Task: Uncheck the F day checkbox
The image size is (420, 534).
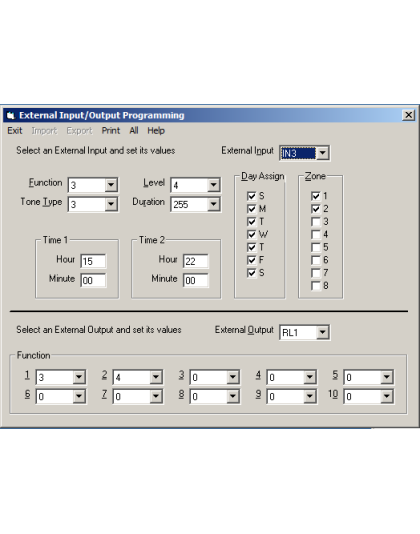Action: [x=251, y=260]
